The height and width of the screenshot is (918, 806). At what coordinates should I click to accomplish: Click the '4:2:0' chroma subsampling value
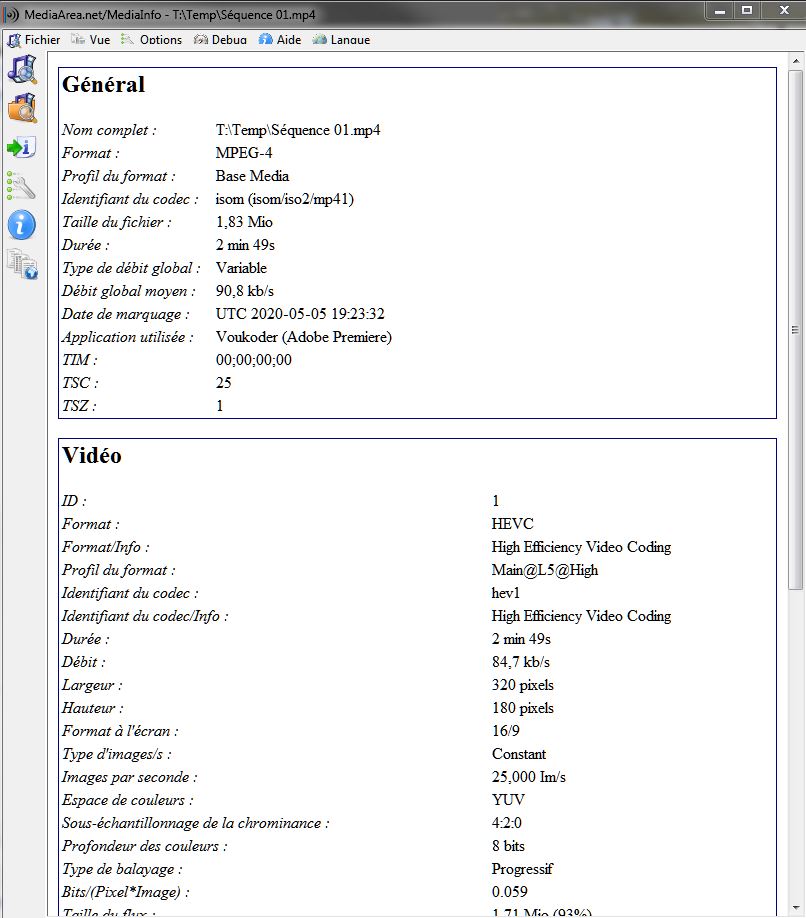tap(506, 823)
